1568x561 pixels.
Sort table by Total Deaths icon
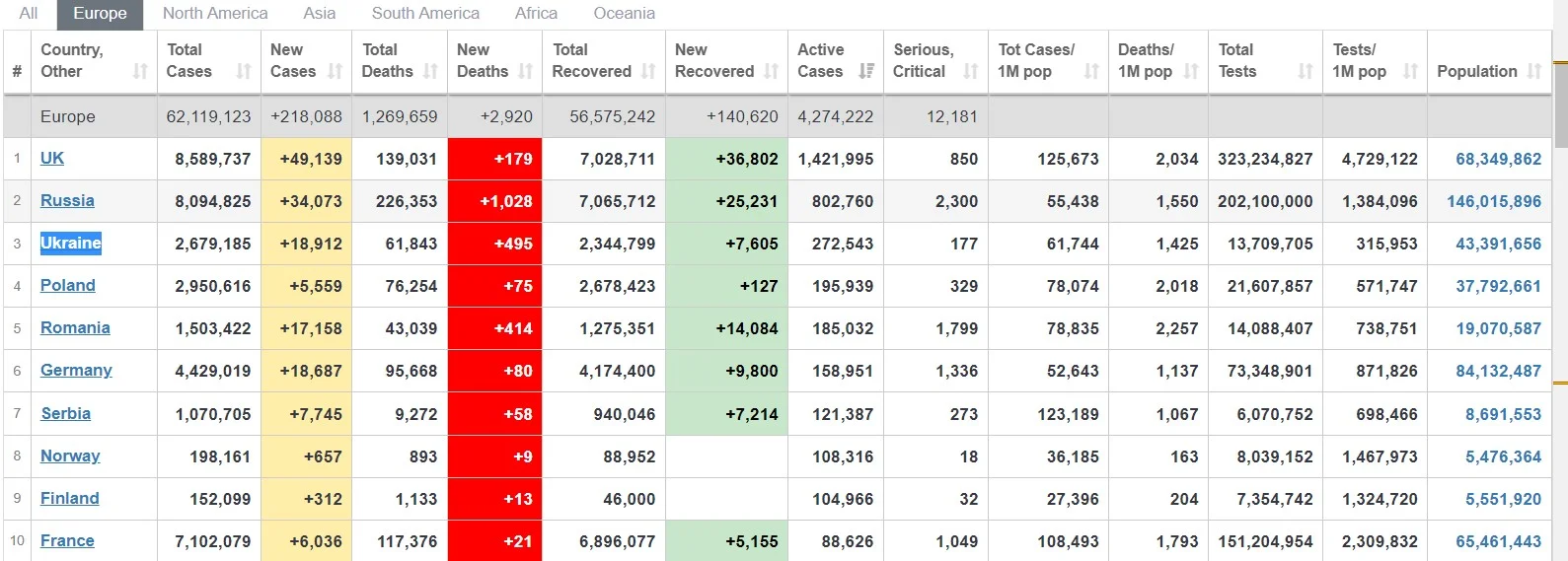430,71
